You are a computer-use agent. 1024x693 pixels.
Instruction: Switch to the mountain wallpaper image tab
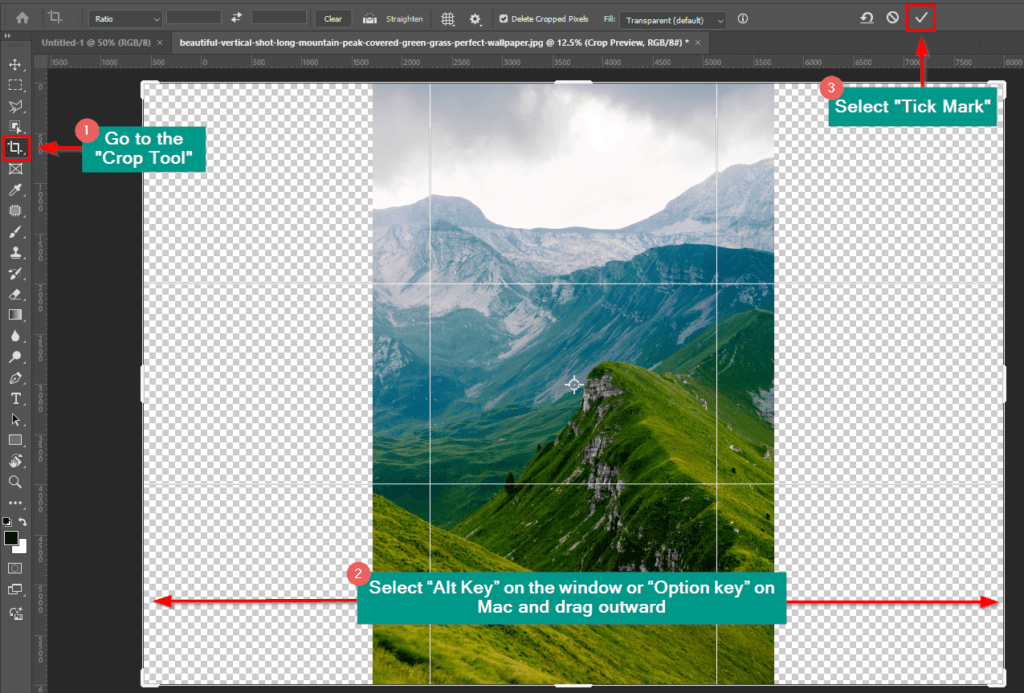pyautogui.click(x=430, y=43)
